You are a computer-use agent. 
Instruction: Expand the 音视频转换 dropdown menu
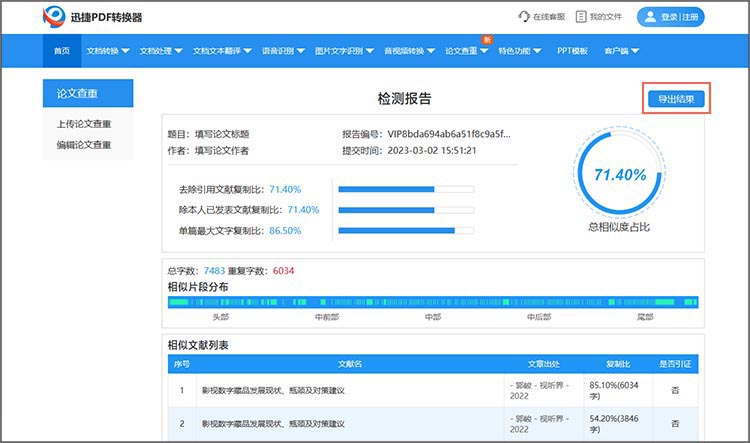[x=409, y=51]
